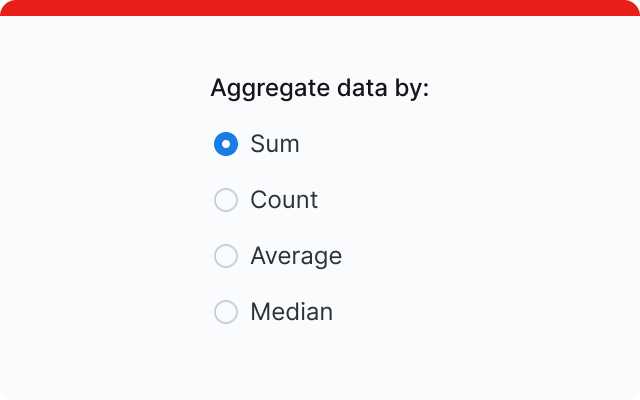Re-select the currently checked Sum option

tap(226, 144)
